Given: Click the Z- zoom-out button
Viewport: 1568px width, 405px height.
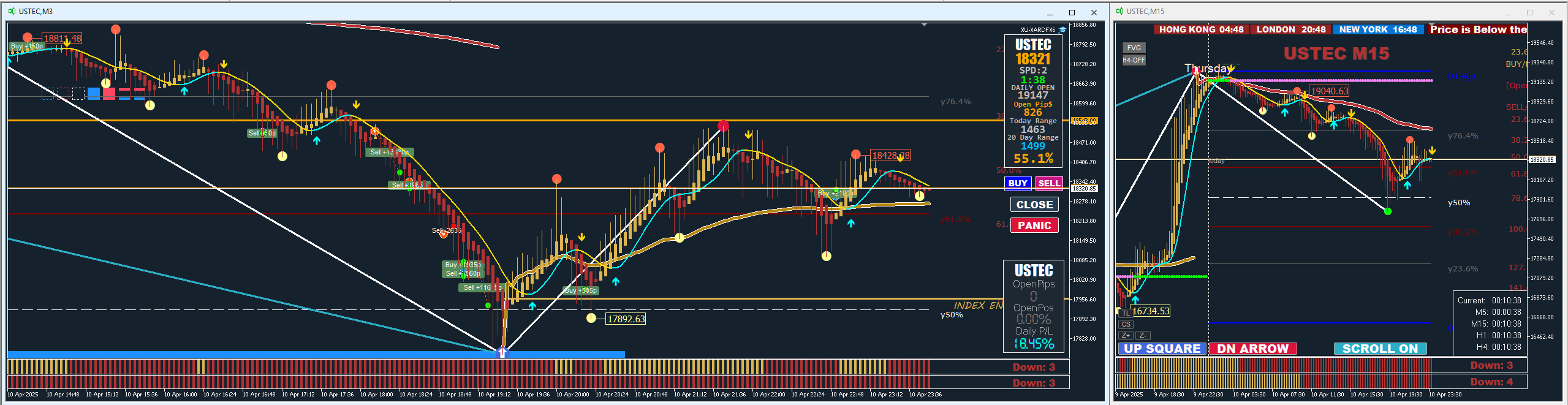Looking at the screenshot, I should (1143, 335).
